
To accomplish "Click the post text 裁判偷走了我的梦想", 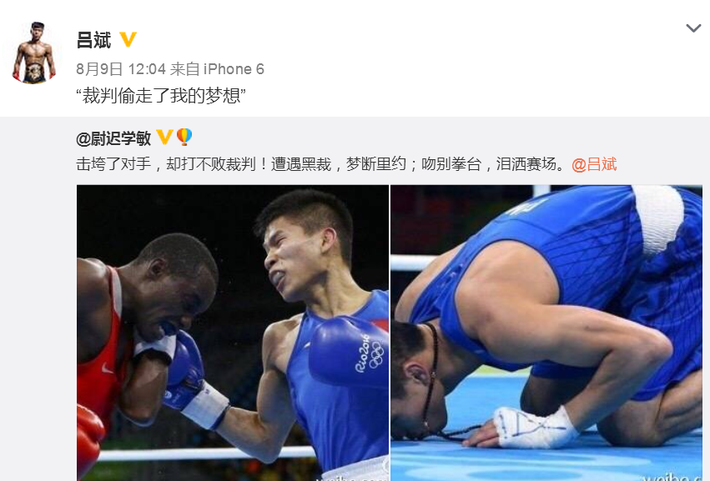I will 161,96.
